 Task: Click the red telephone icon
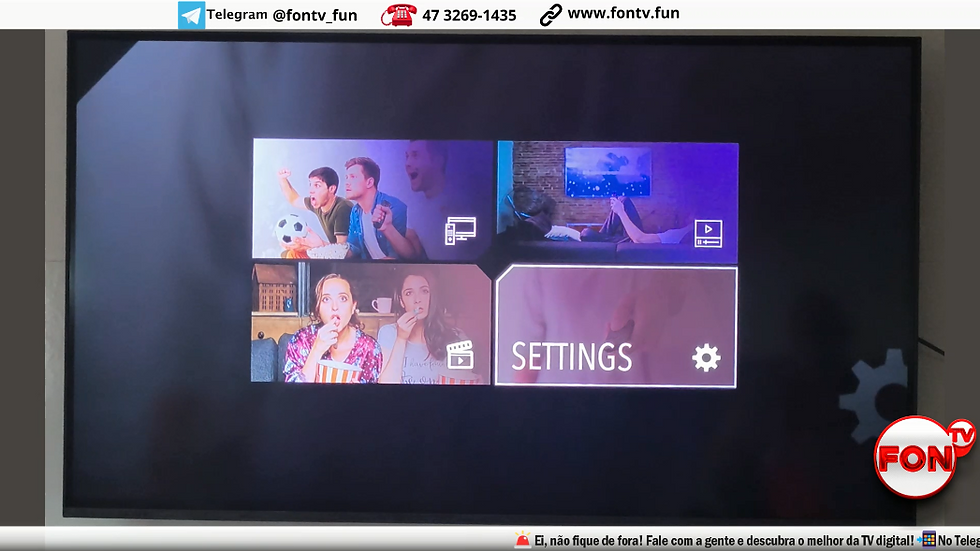tap(399, 15)
